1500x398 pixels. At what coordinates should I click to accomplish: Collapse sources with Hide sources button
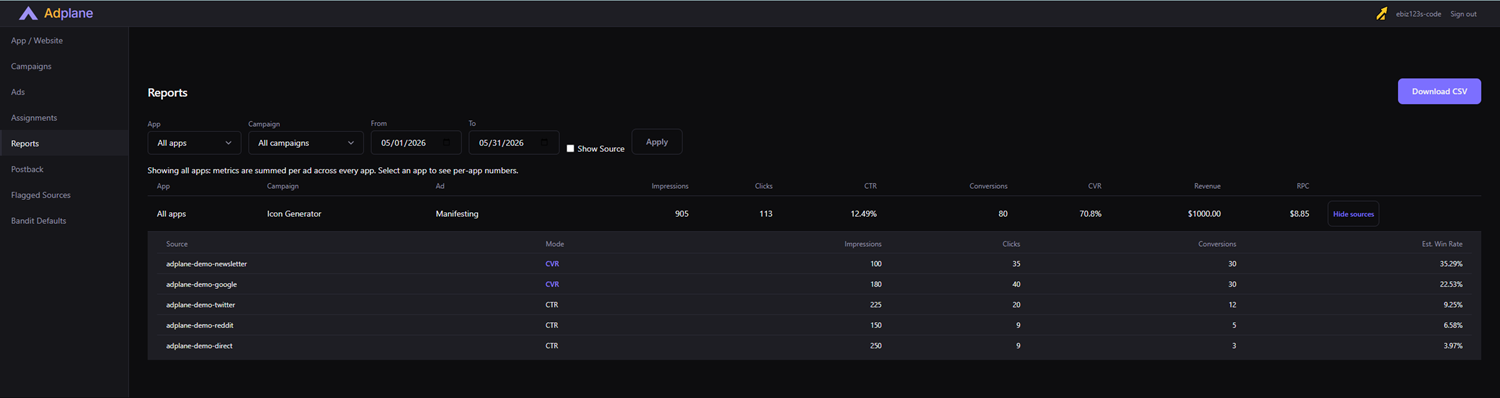pyautogui.click(x=1353, y=214)
